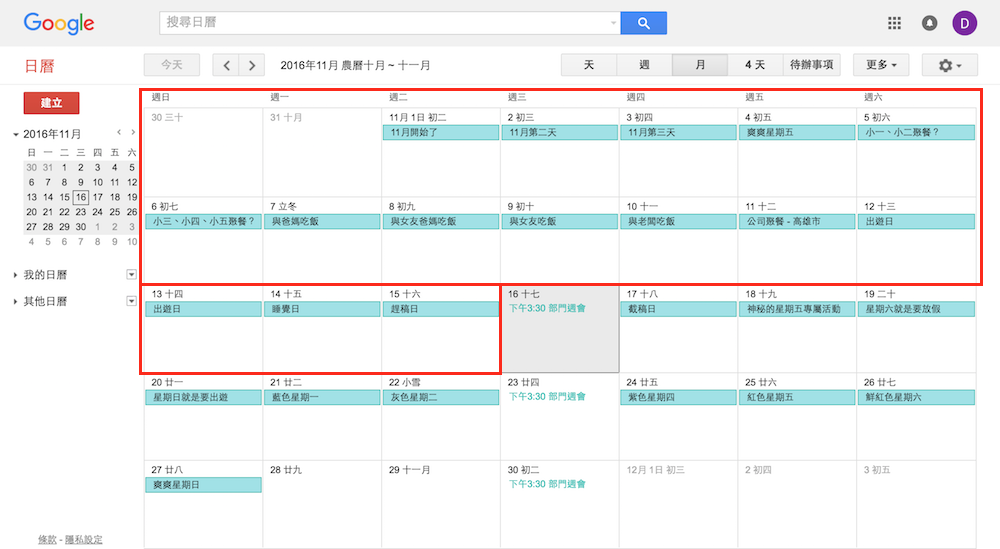Open 我的日曆 options dropdown arrow
The width and height of the screenshot is (1000, 549).
[x=131, y=275]
